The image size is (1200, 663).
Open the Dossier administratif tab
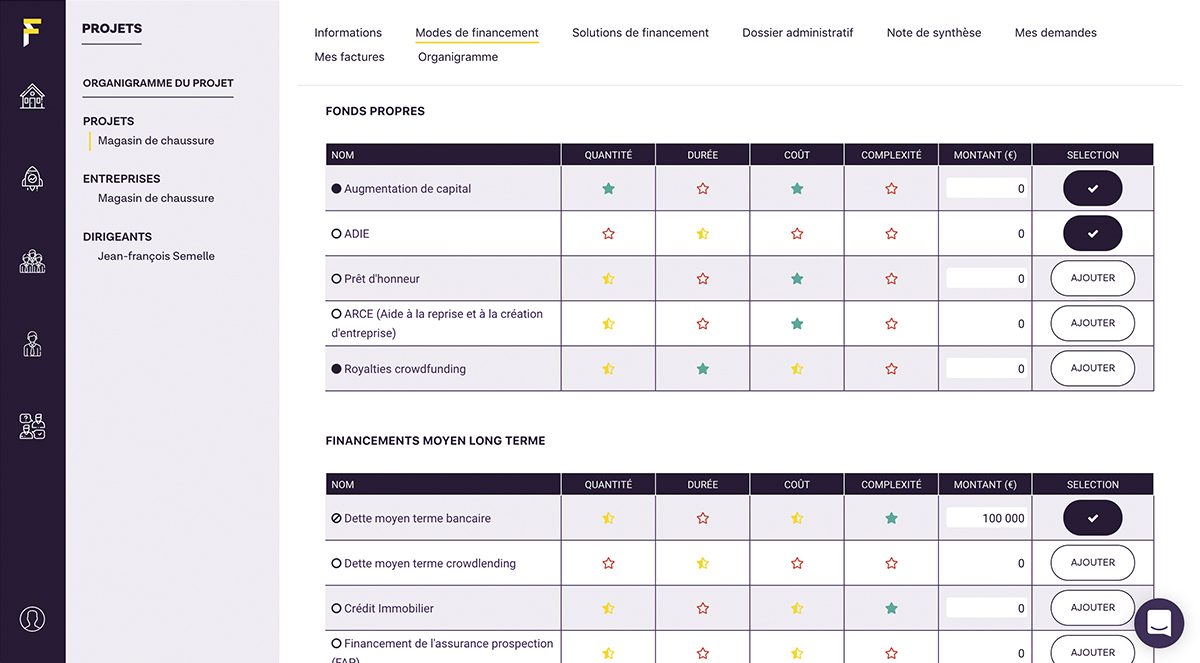click(x=798, y=33)
